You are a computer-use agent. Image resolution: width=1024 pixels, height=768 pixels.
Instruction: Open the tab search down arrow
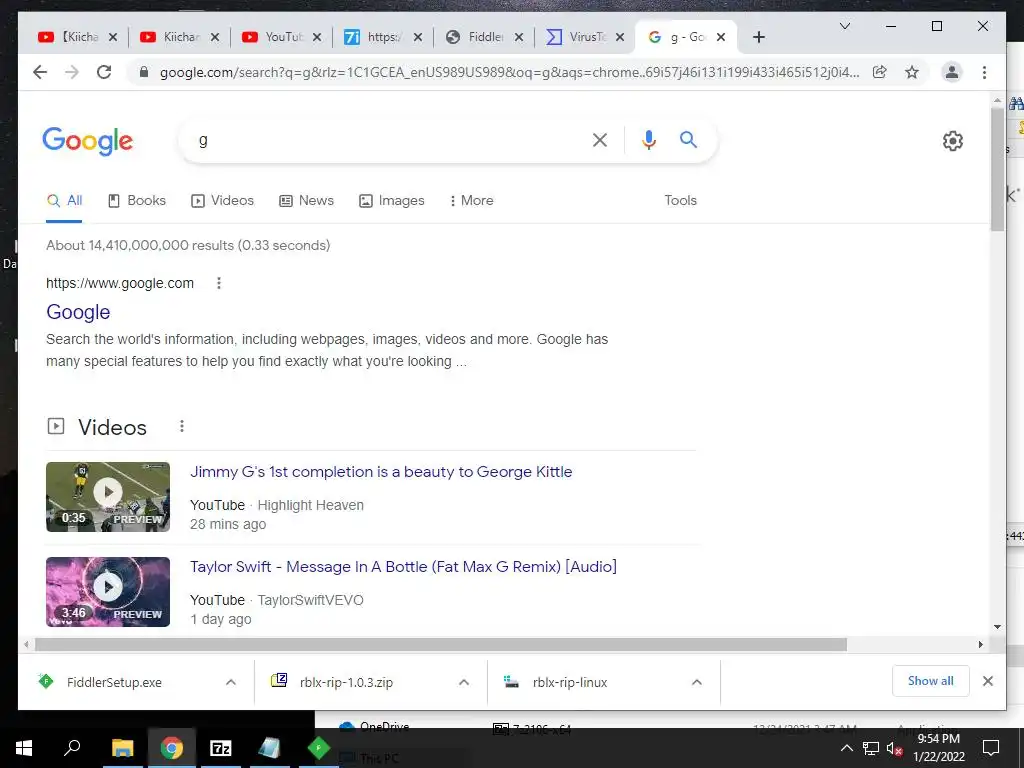pos(844,26)
